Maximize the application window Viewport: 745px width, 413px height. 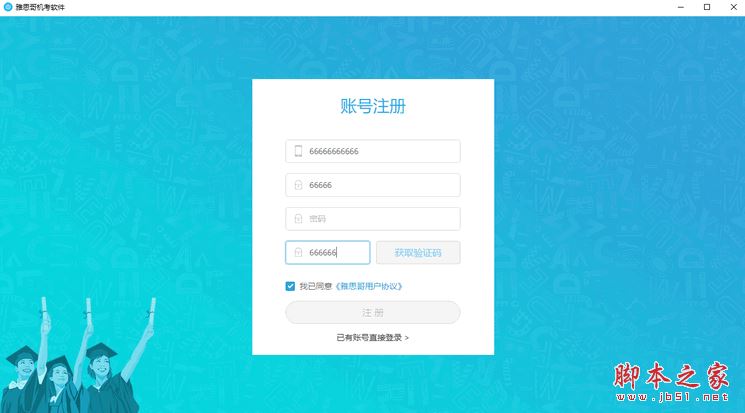point(707,7)
